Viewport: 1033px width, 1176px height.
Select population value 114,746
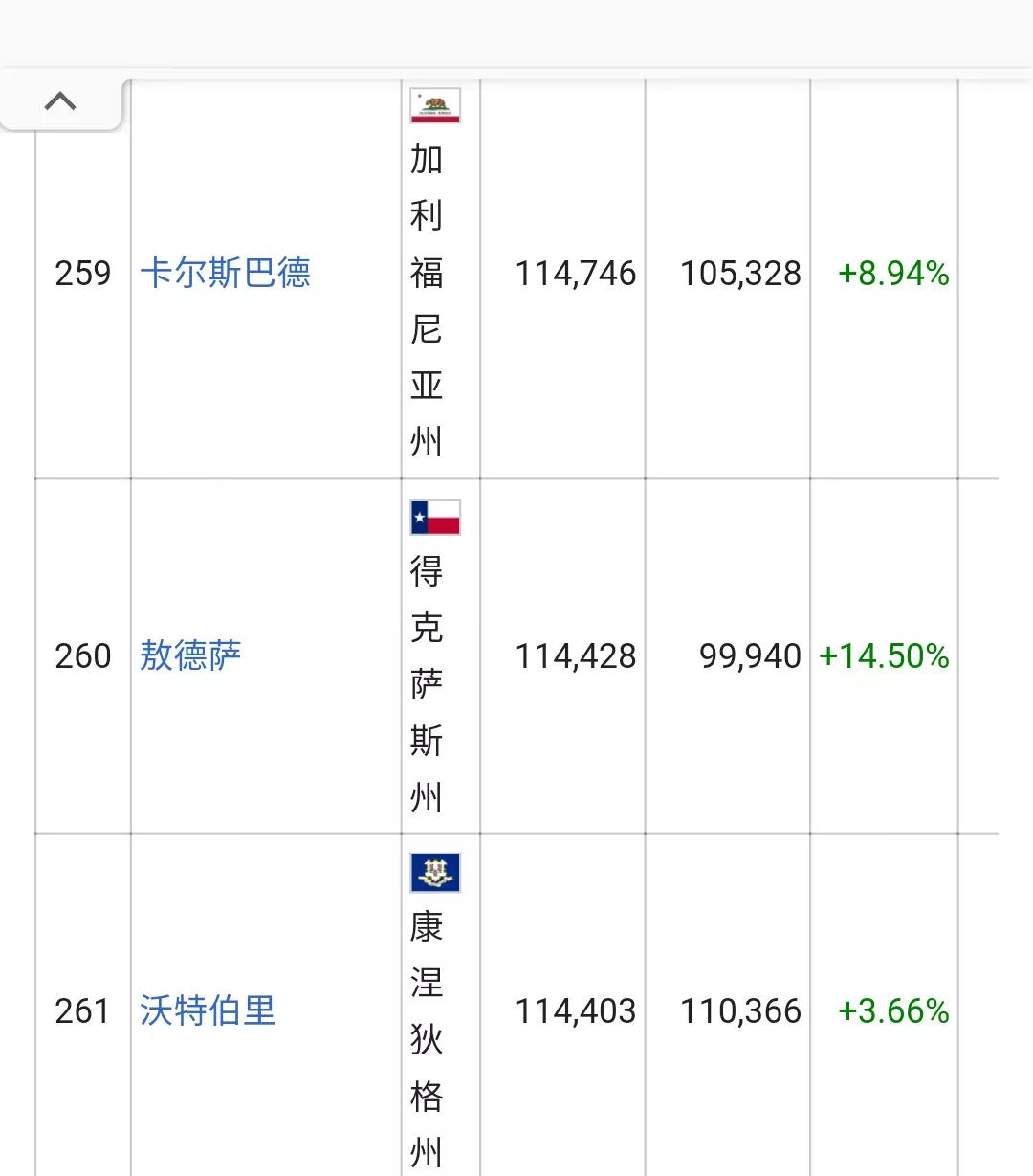(x=576, y=274)
